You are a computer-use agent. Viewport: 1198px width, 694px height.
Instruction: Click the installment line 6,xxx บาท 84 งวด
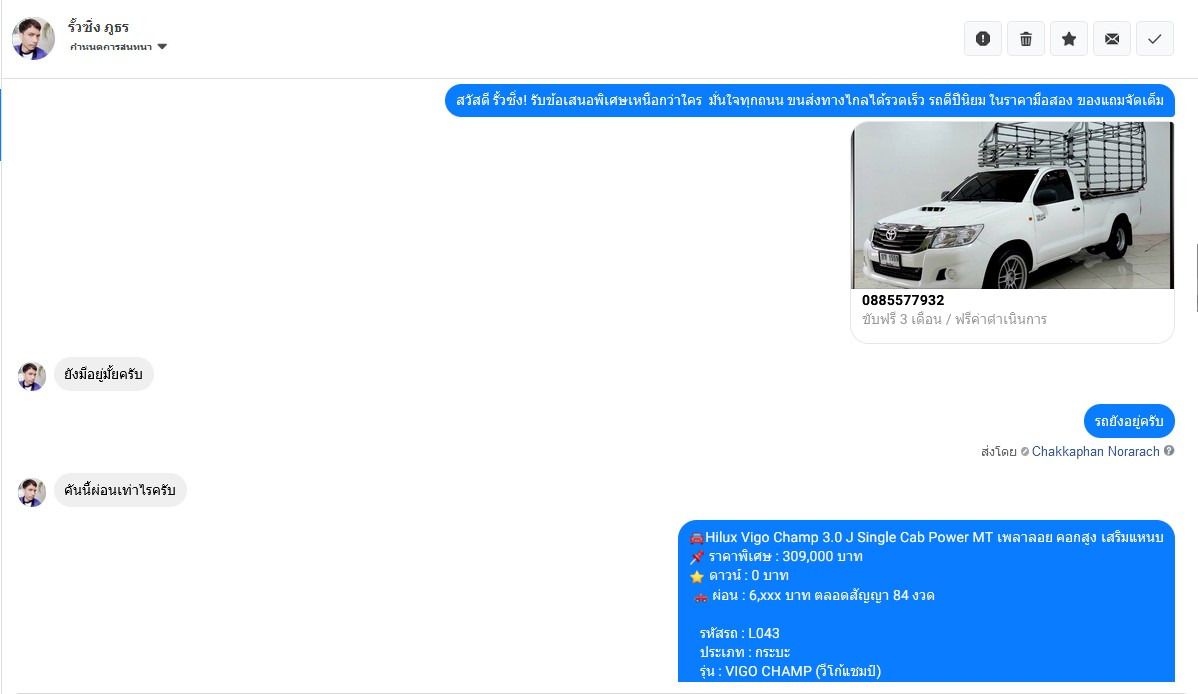[814, 595]
